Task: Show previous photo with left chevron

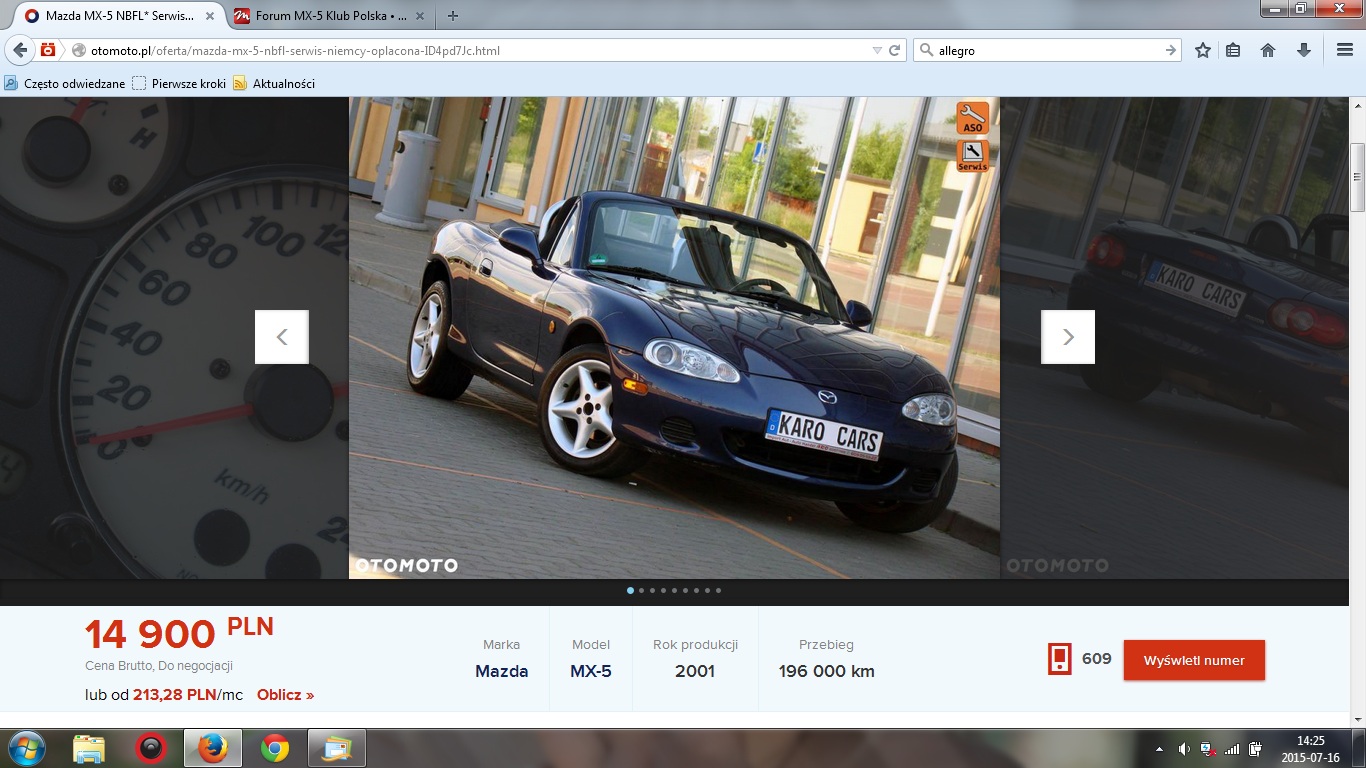Action: 282,337
